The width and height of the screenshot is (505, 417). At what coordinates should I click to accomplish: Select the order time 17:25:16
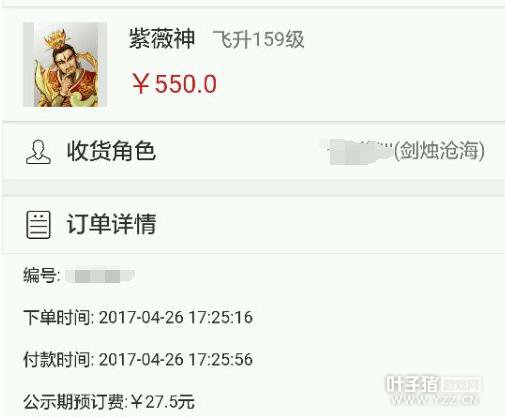(221, 317)
